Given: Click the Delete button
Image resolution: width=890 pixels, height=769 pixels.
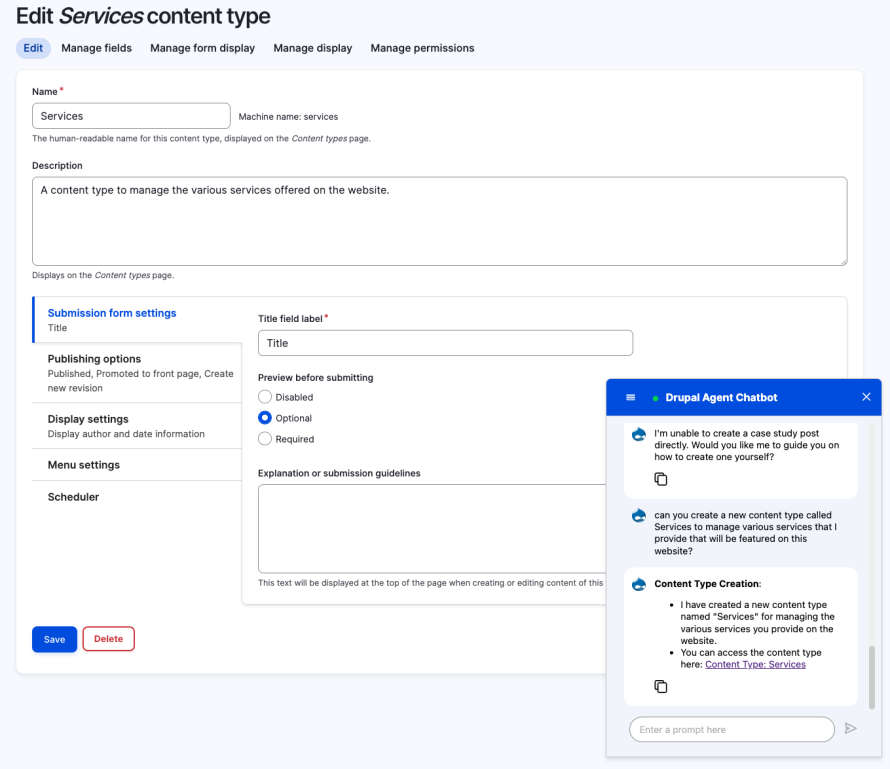Looking at the screenshot, I should [108, 639].
